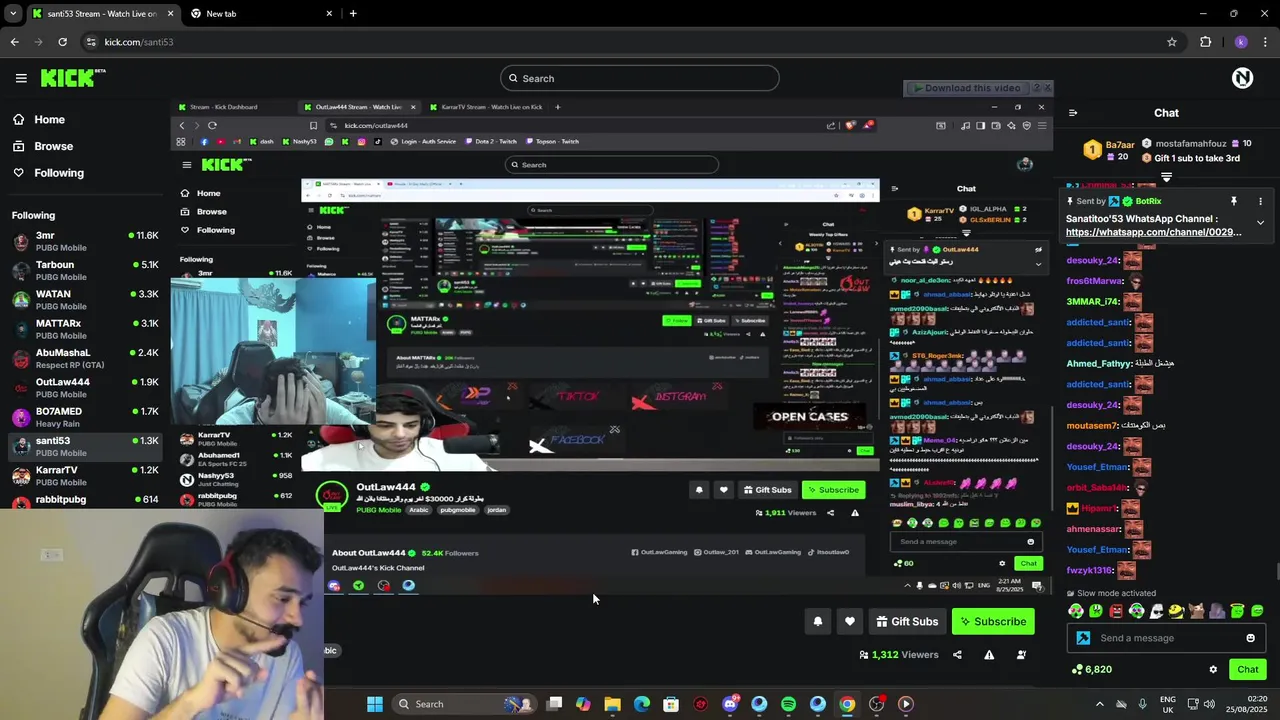Open pinned message three-dot options

click(1260, 201)
